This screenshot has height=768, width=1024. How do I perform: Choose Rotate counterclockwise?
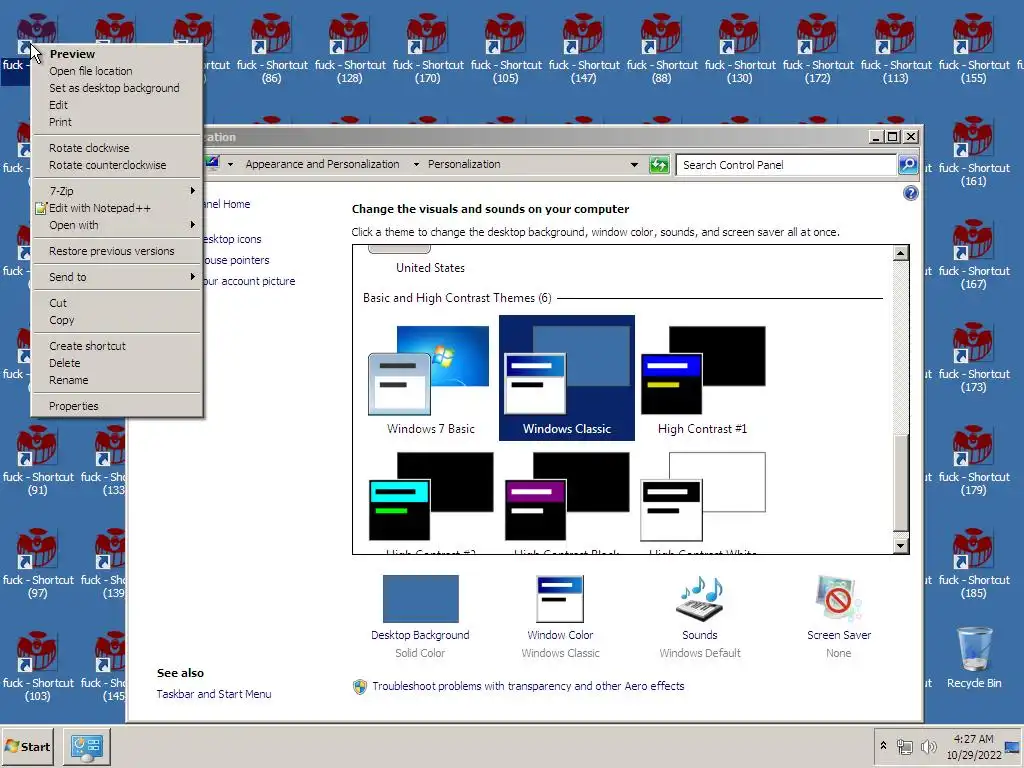click(117, 165)
